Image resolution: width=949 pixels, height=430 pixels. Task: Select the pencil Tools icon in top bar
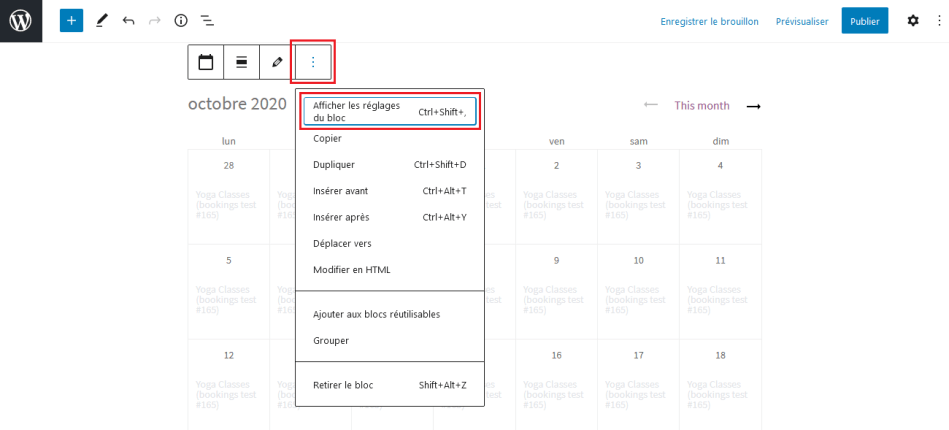pyautogui.click(x=102, y=21)
